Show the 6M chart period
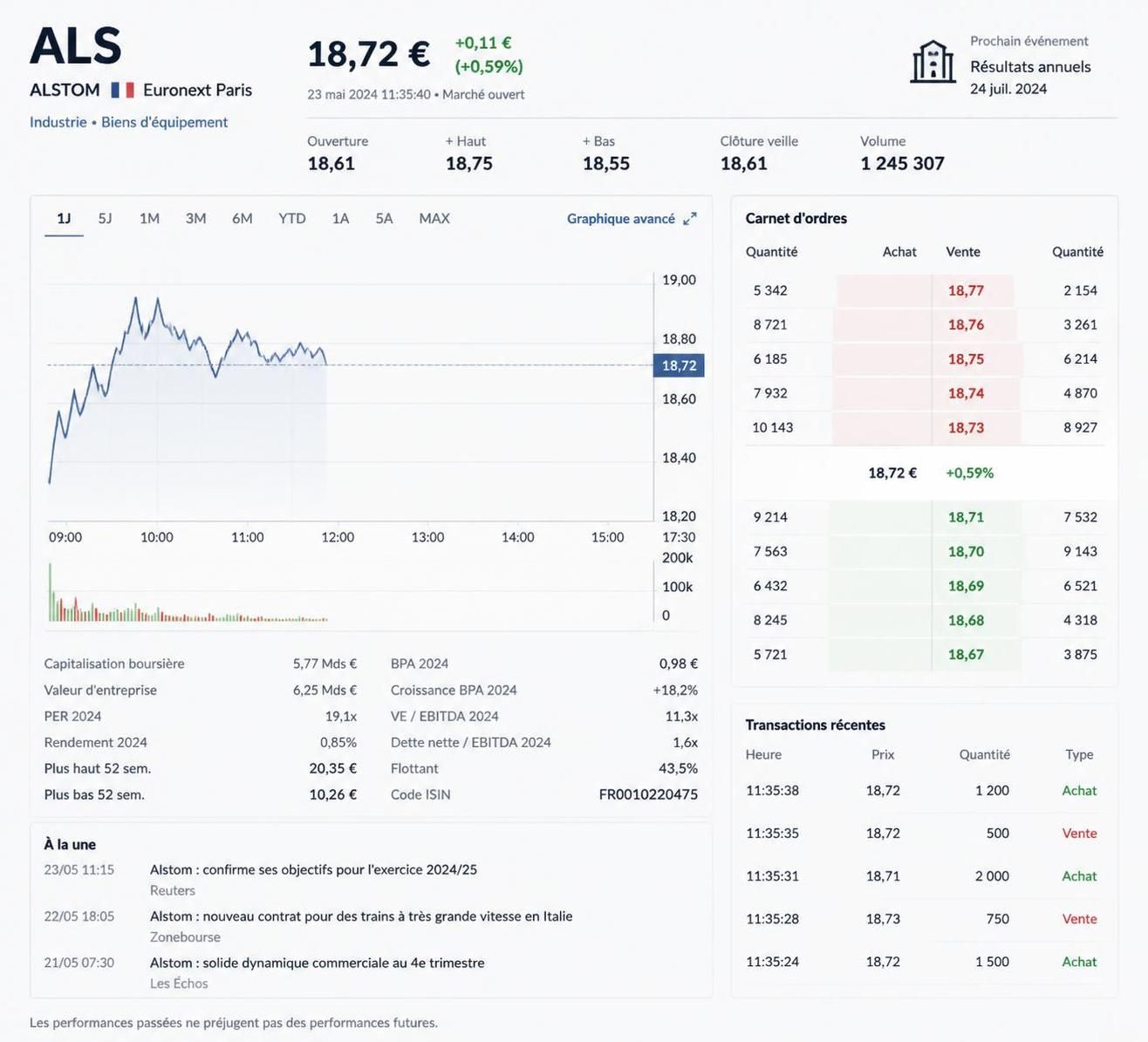1148x1042 pixels. 242,218
